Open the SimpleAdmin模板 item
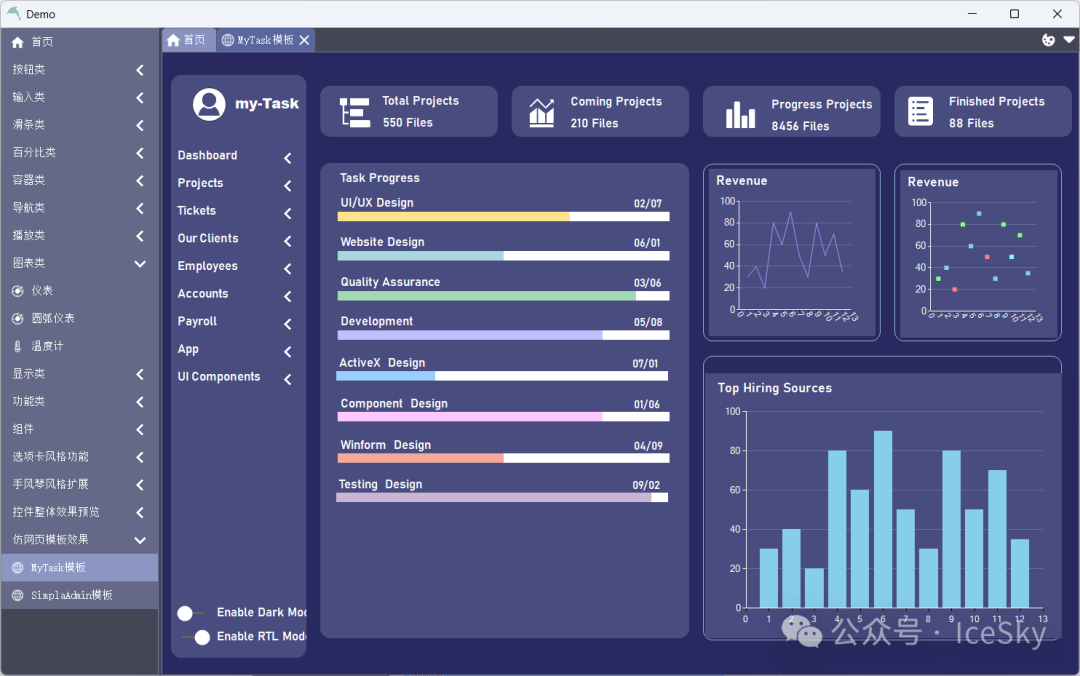Viewport: 1080px width, 676px height. coord(71,595)
